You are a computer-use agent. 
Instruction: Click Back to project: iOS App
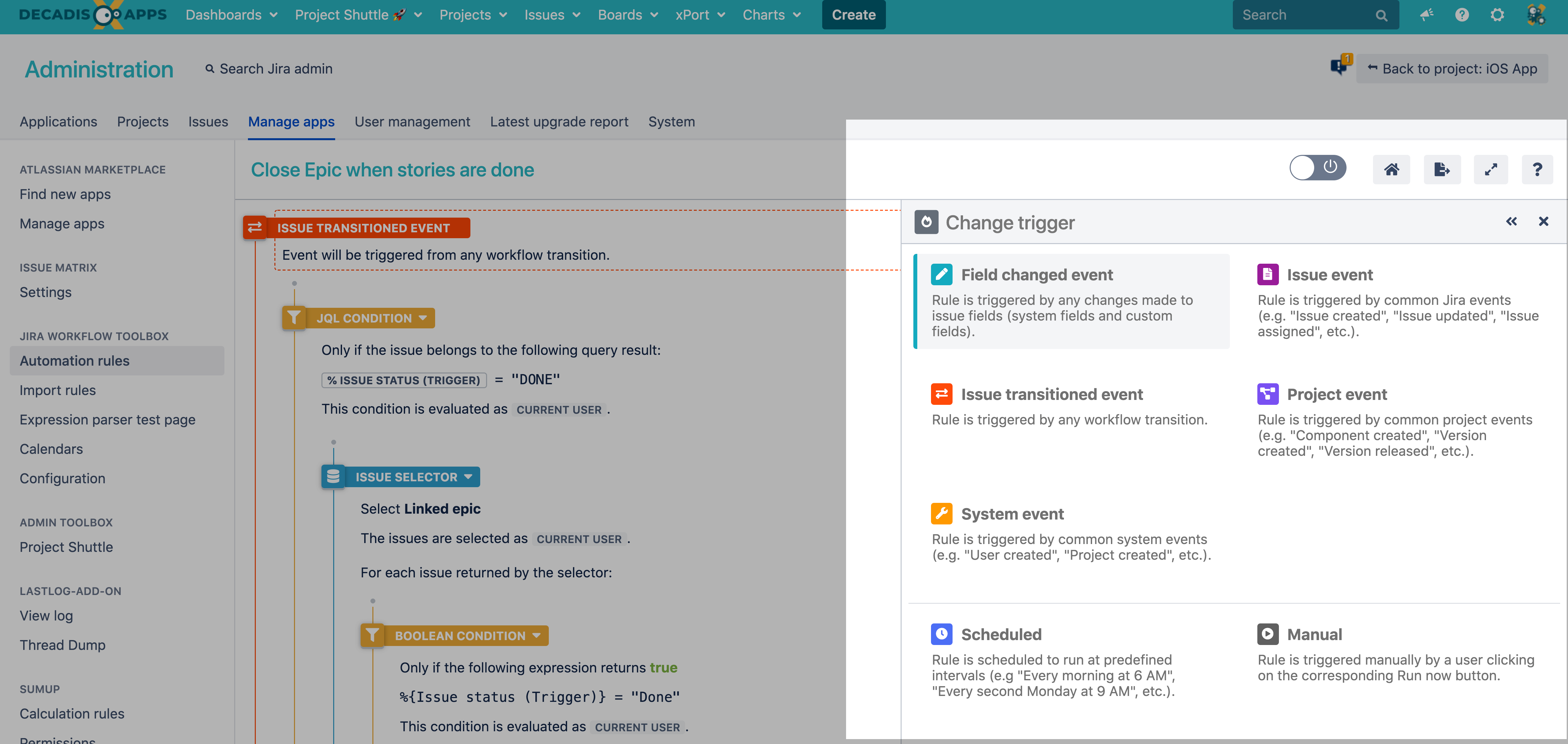[1452, 69]
